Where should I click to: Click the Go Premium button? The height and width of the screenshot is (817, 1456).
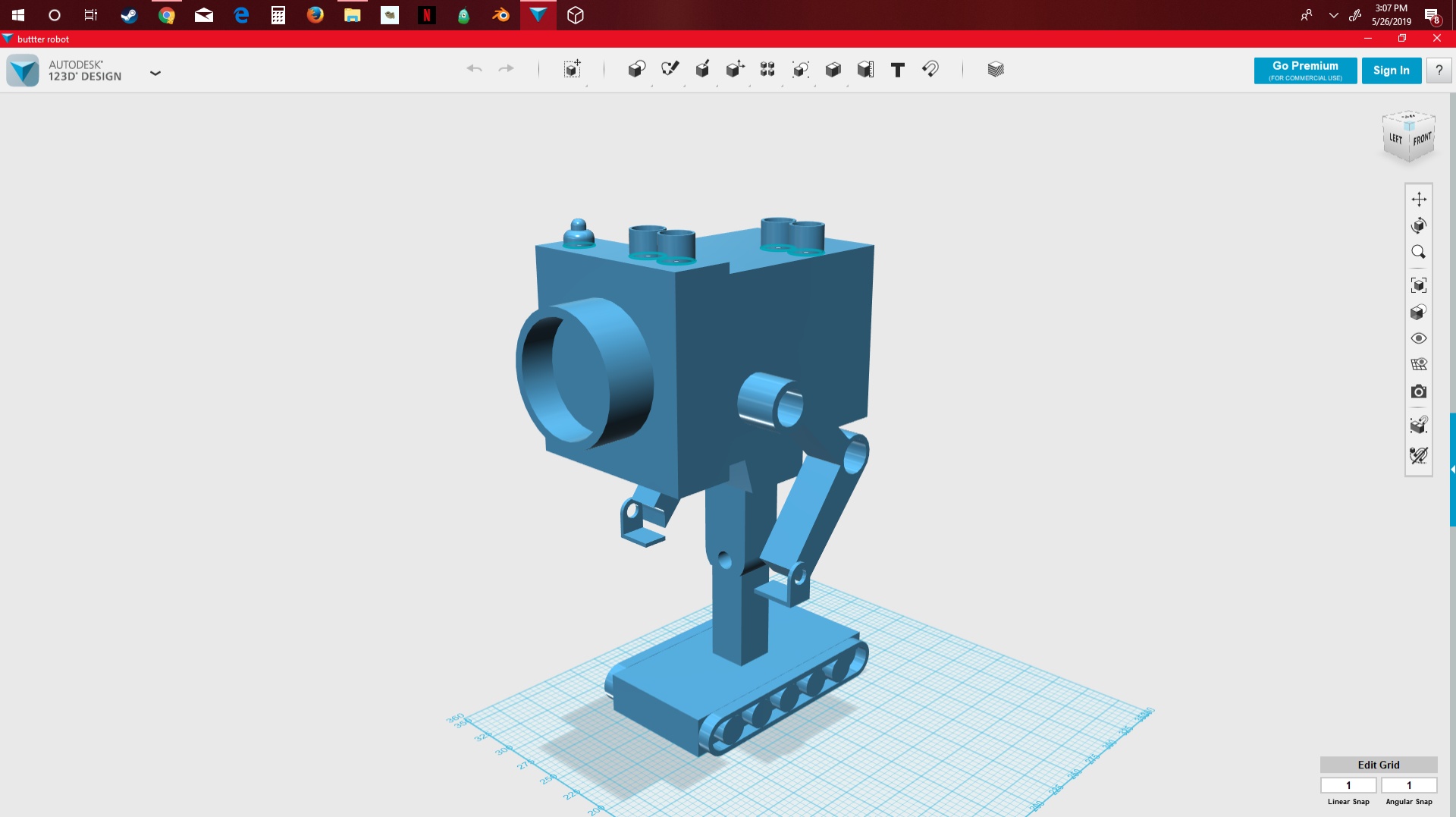[x=1305, y=71]
